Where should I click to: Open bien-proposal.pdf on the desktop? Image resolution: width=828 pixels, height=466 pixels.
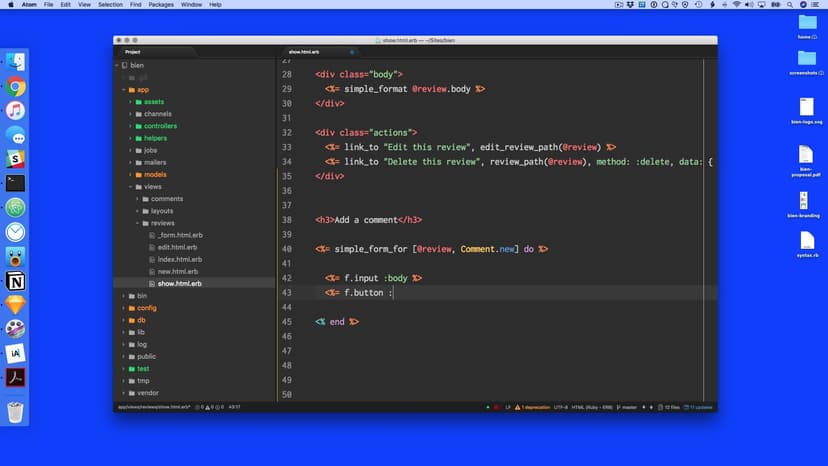pos(805,157)
